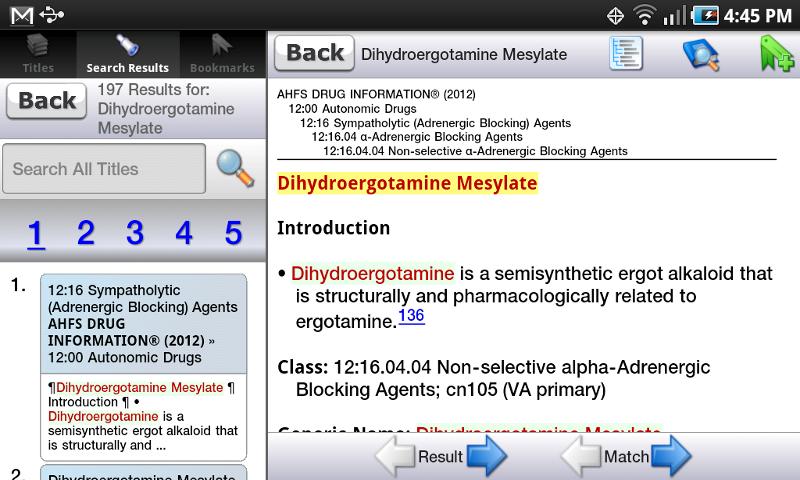Go to previous Result arrow
The image size is (800, 480).
(x=395, y=456)
